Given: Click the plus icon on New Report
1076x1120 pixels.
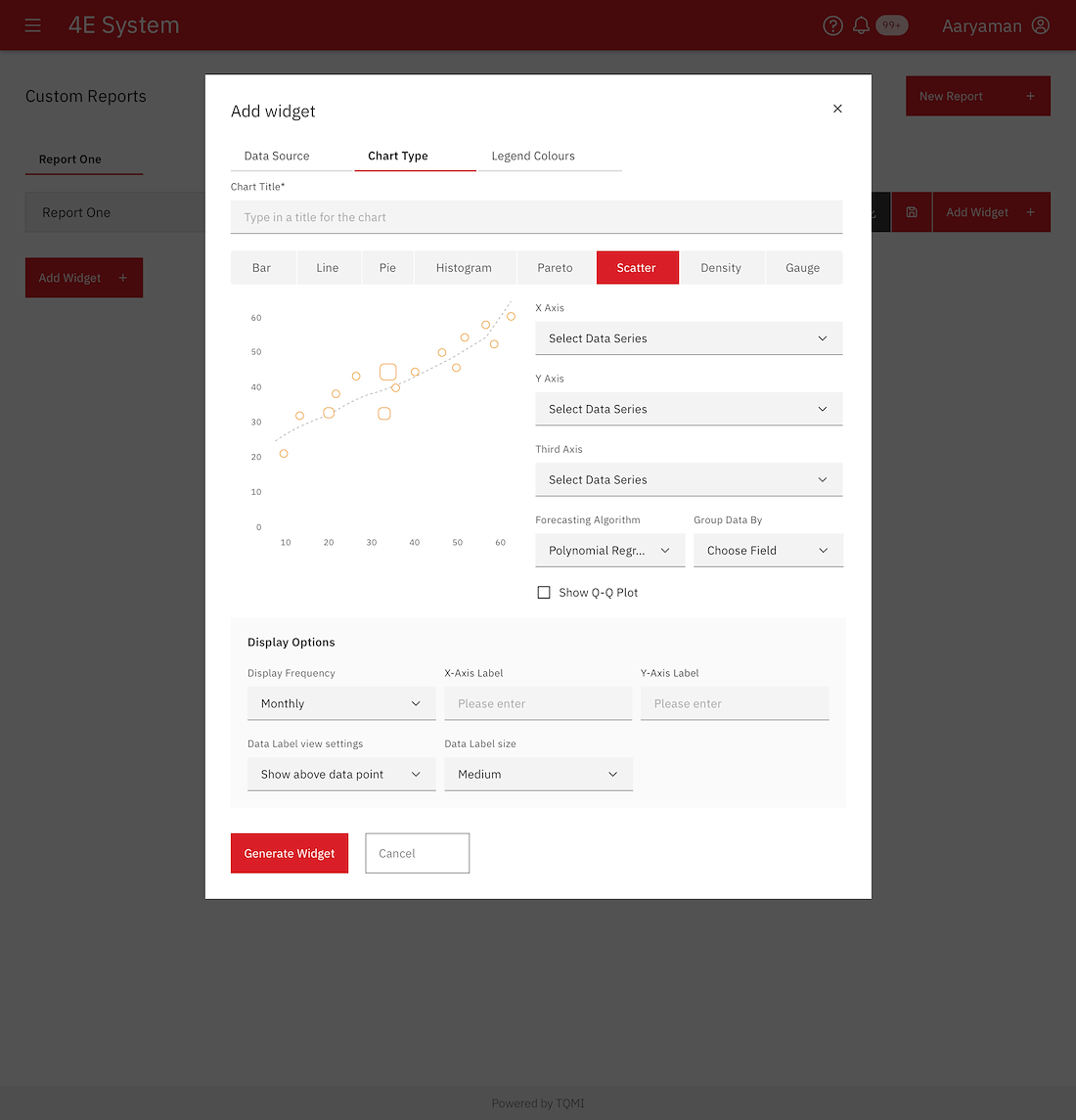Looking at the screenshot, I should coord(1030,96).
